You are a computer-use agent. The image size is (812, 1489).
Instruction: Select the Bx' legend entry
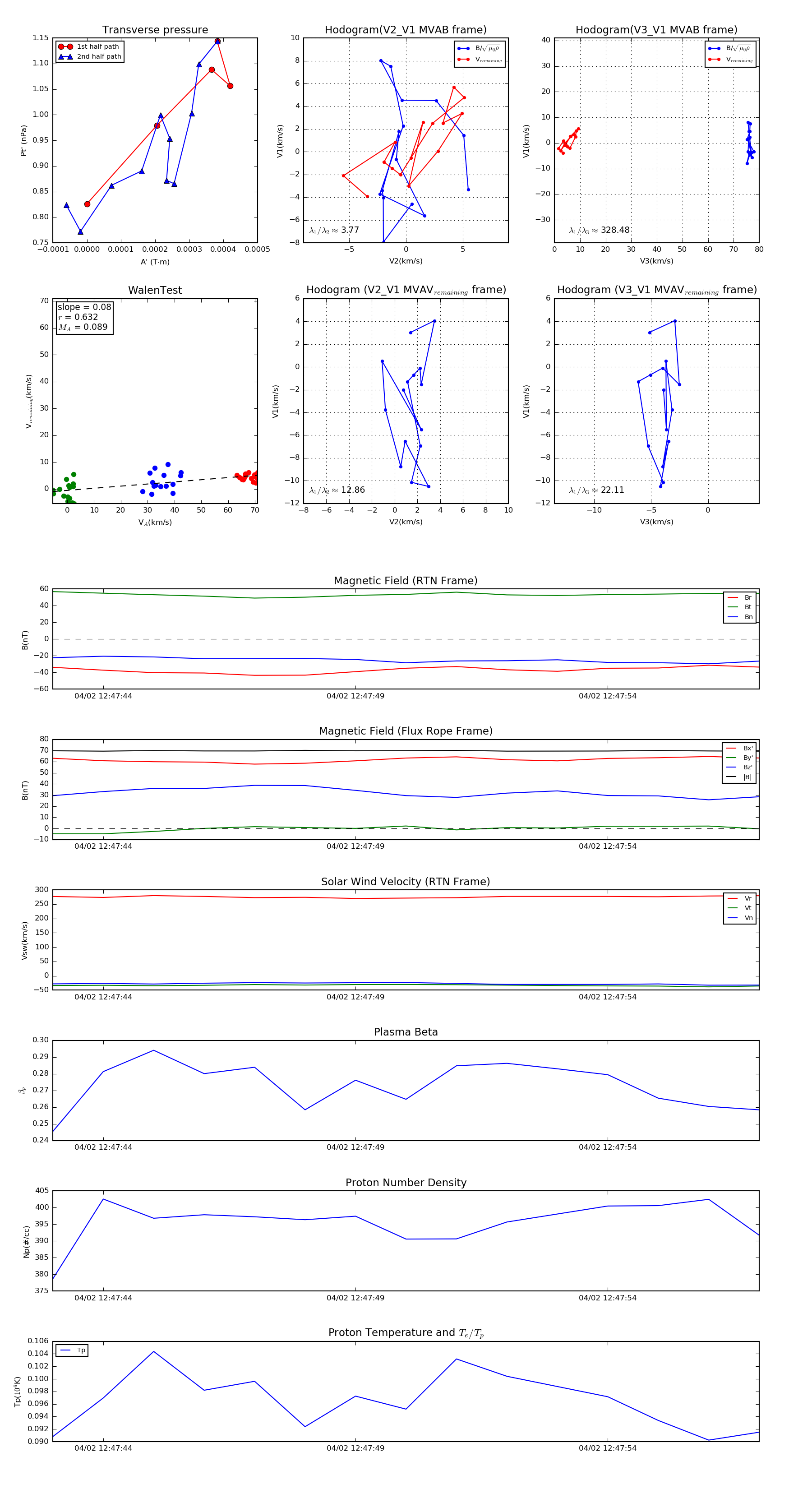[x=740, y=748]
